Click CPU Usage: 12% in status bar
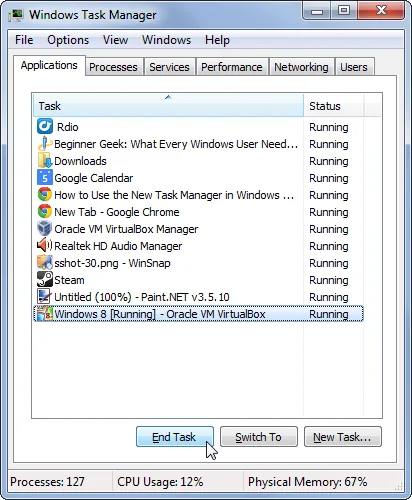Screen dimensions: 412x500 (x=160, y=482)
